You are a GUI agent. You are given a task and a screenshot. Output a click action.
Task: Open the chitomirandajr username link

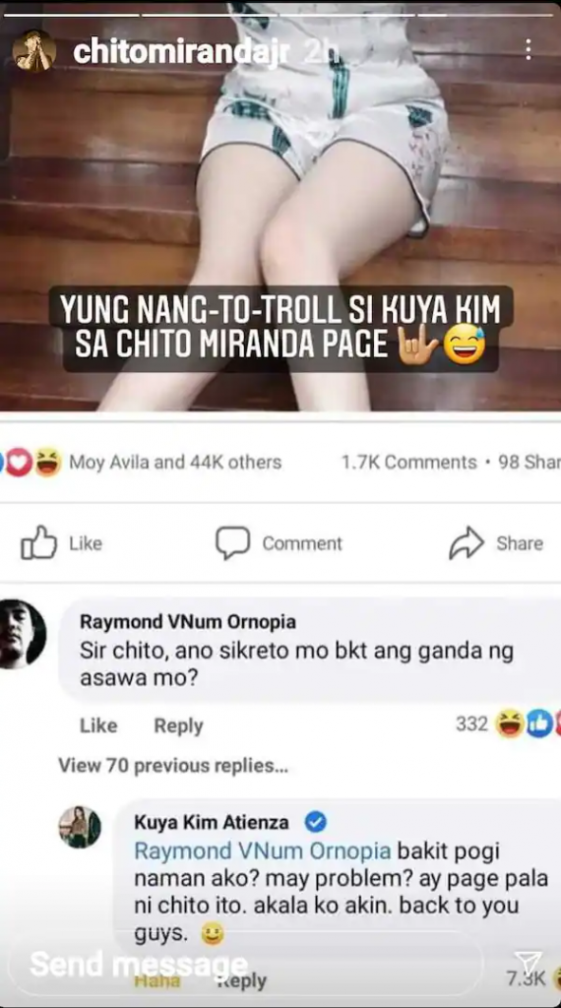point(182,51)
